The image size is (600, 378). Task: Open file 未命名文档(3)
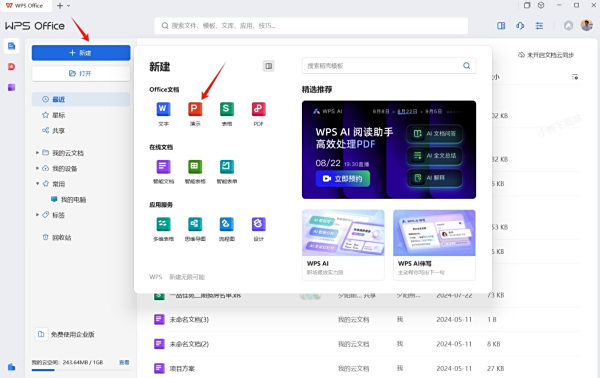tap(189, 319)
